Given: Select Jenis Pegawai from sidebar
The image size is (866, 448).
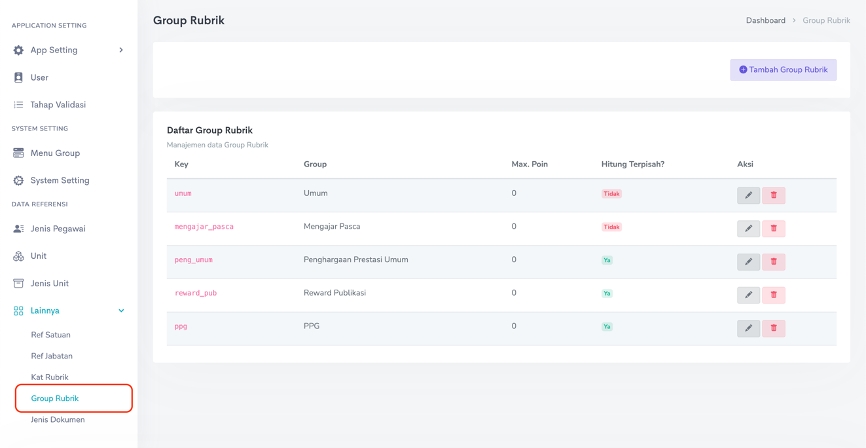Looking at the screenshot, I should [58, 229].
